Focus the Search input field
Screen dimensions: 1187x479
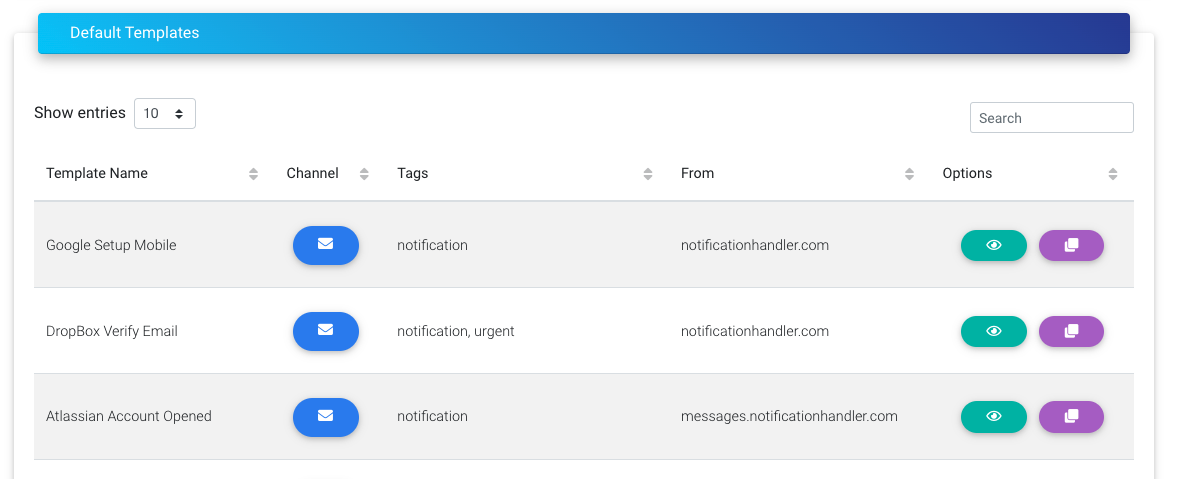(1051, 118)
